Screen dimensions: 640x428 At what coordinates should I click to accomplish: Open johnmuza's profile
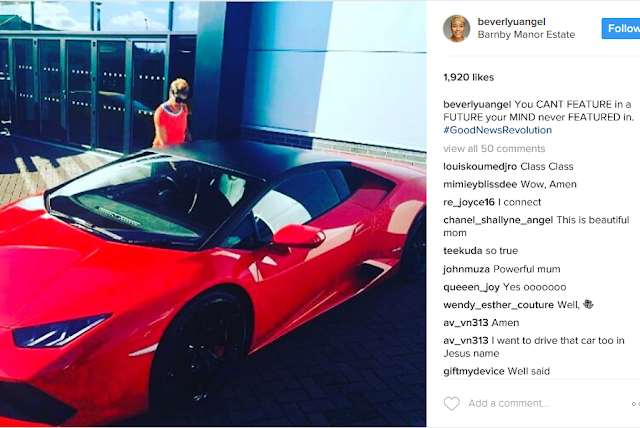[x=466, y=269]
